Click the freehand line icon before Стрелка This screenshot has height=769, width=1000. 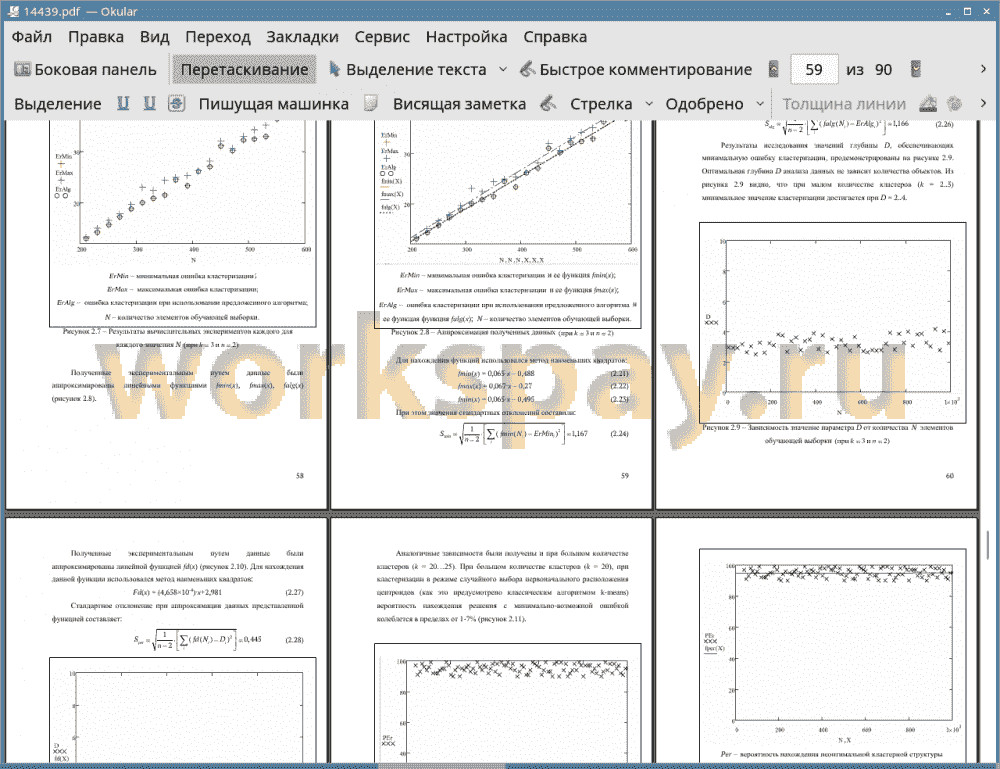[x=548, y=103]
